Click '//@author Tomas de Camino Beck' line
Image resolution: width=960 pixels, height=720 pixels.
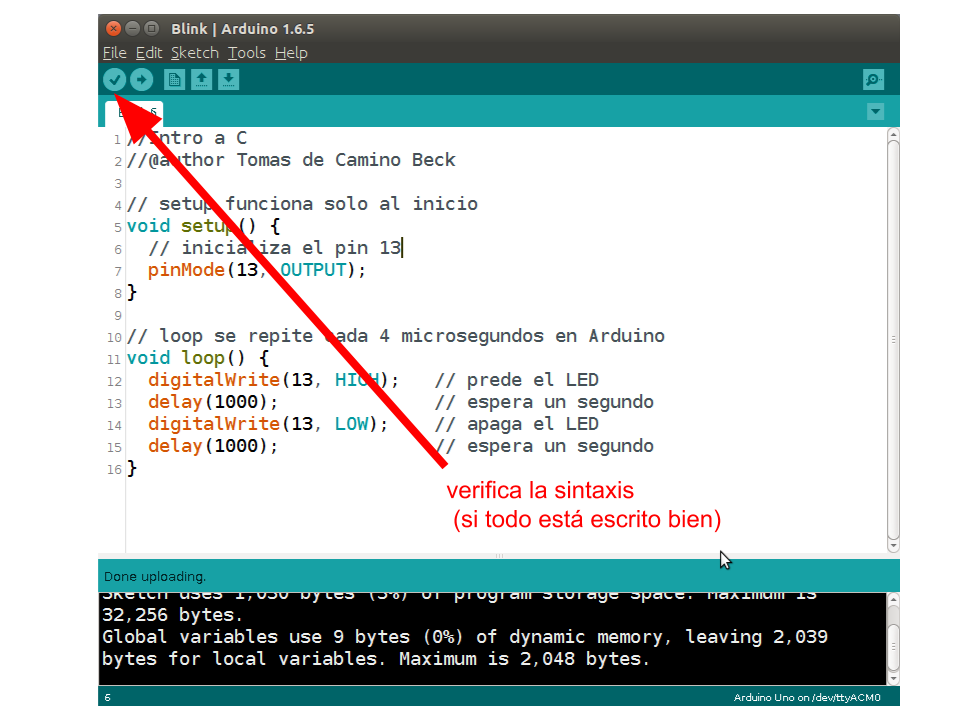[291, 160]
